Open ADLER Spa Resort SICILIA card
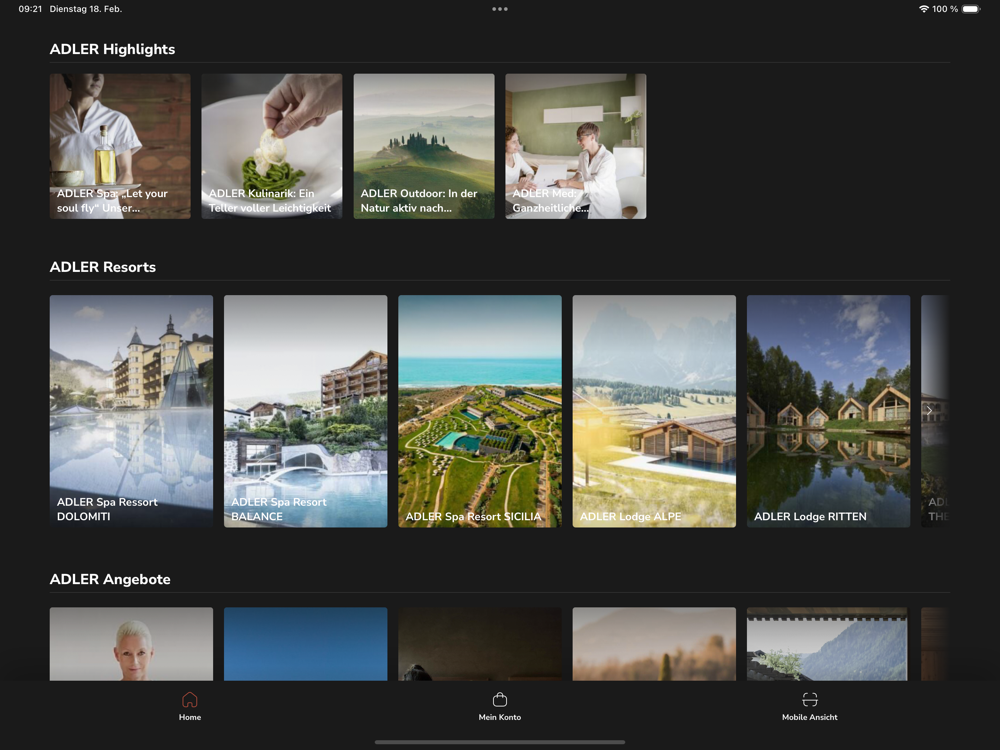This screenshot has width=1000, height=750. (x=480, y=411)
